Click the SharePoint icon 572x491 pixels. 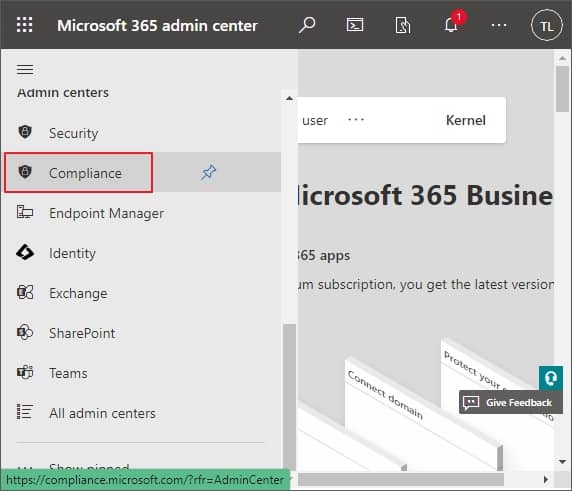[25, 332]
